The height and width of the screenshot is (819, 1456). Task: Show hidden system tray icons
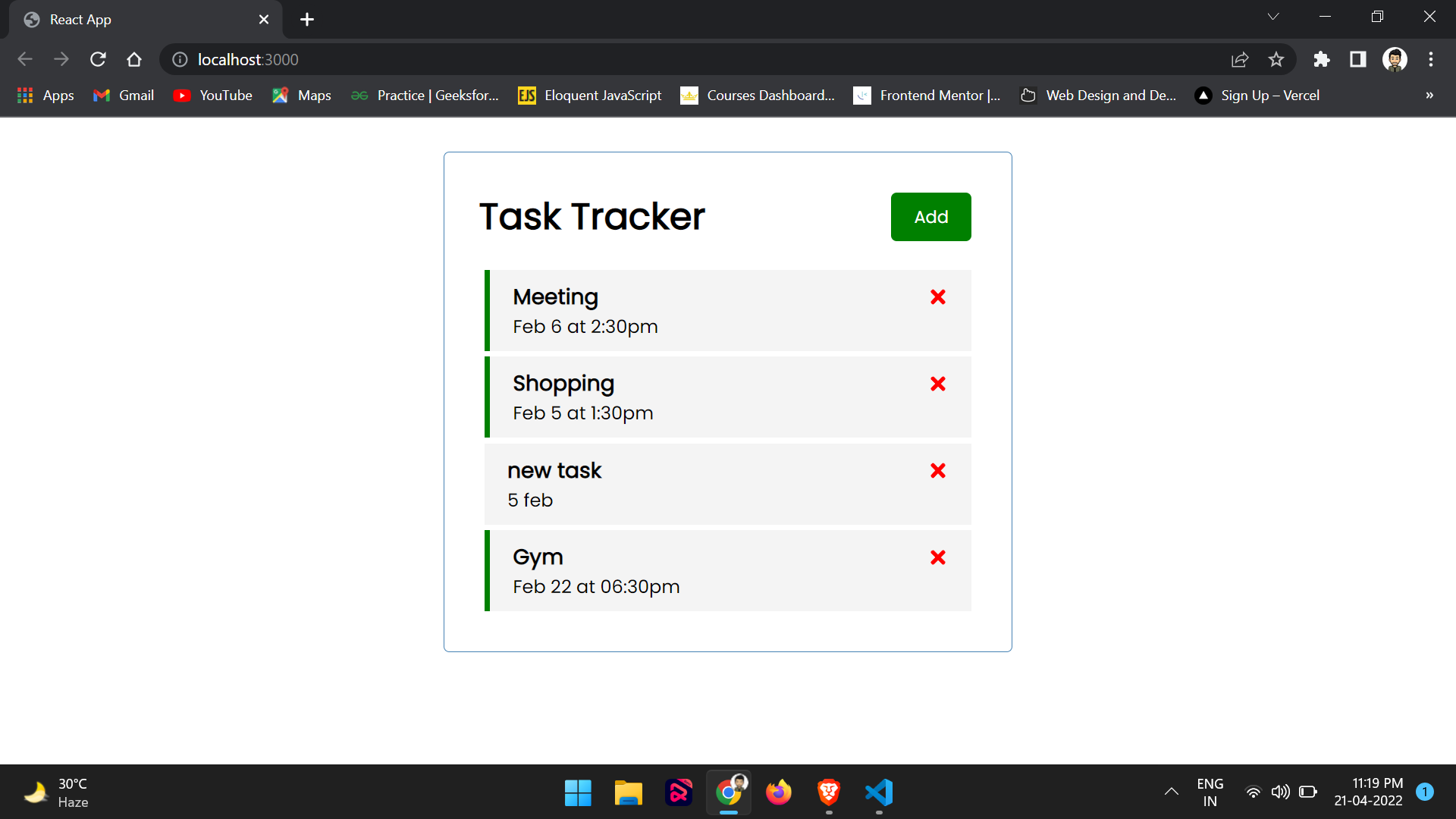pyautogui.click(x=1171, y=792)
